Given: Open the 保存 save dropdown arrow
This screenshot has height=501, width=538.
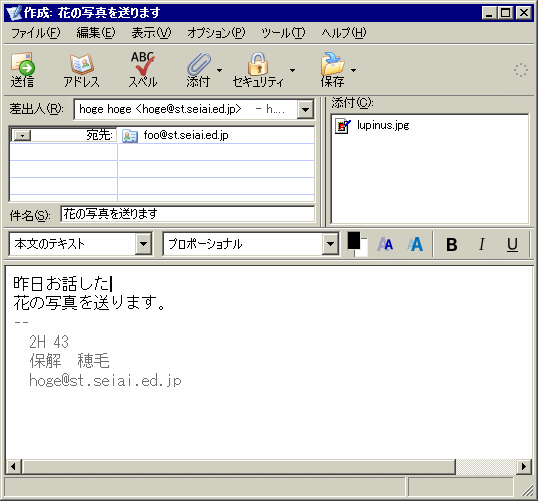Looking at the screenshot, I should (353, 70).
